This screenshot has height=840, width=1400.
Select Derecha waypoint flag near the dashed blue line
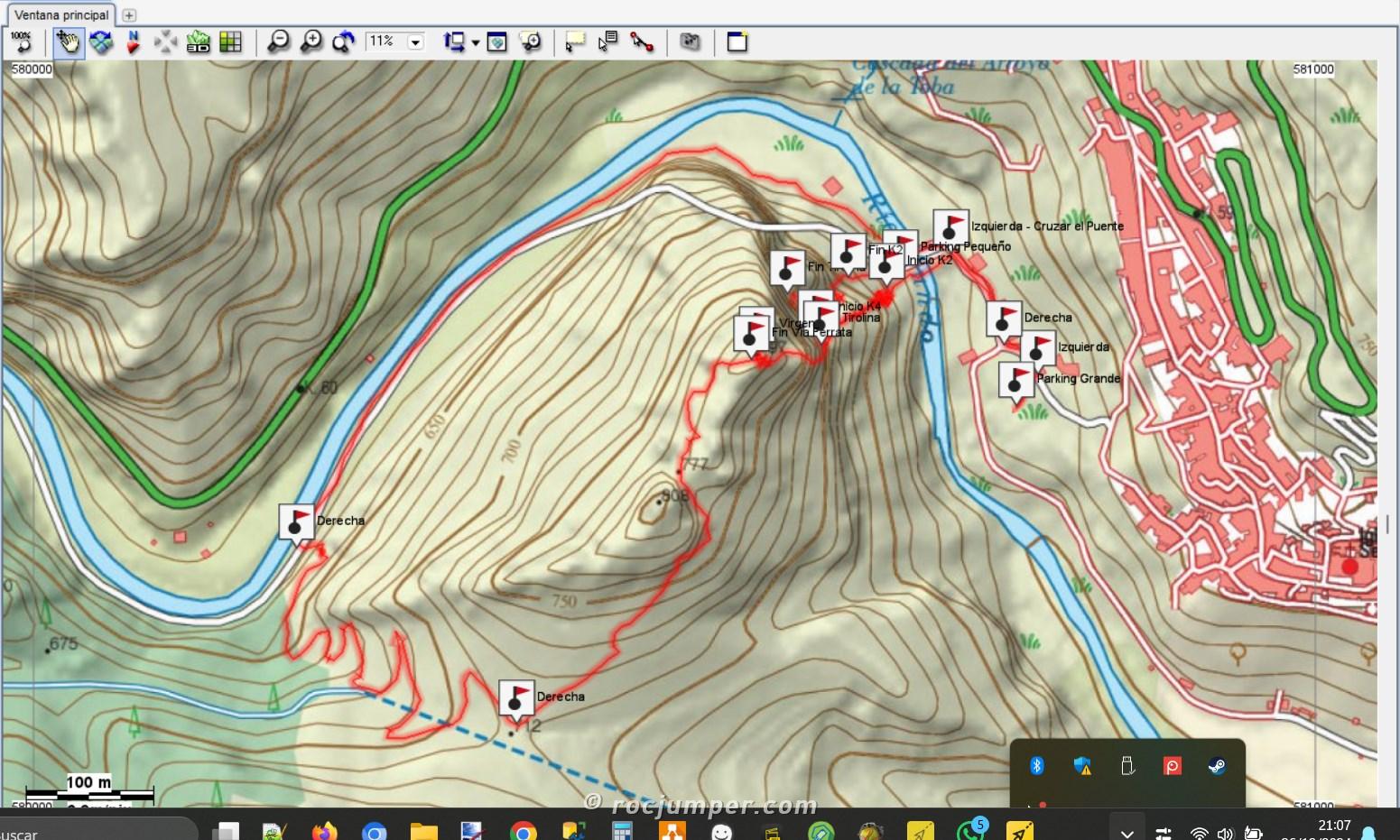(516, 700)
